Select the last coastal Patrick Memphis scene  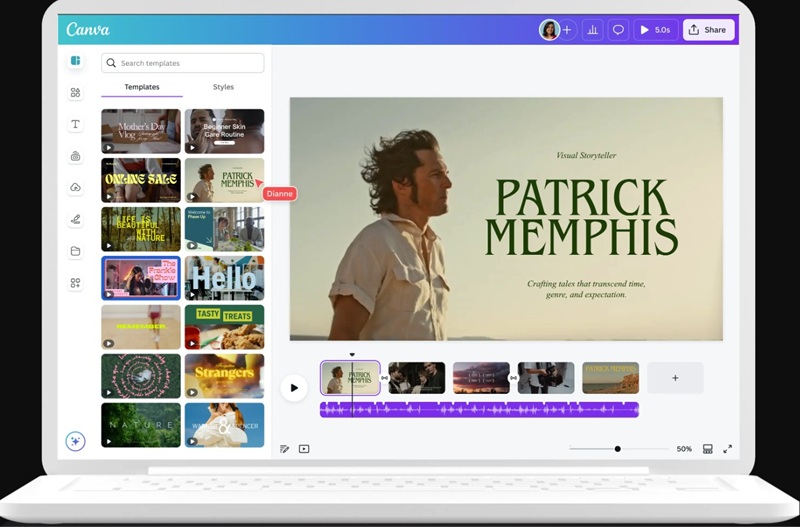611,378
